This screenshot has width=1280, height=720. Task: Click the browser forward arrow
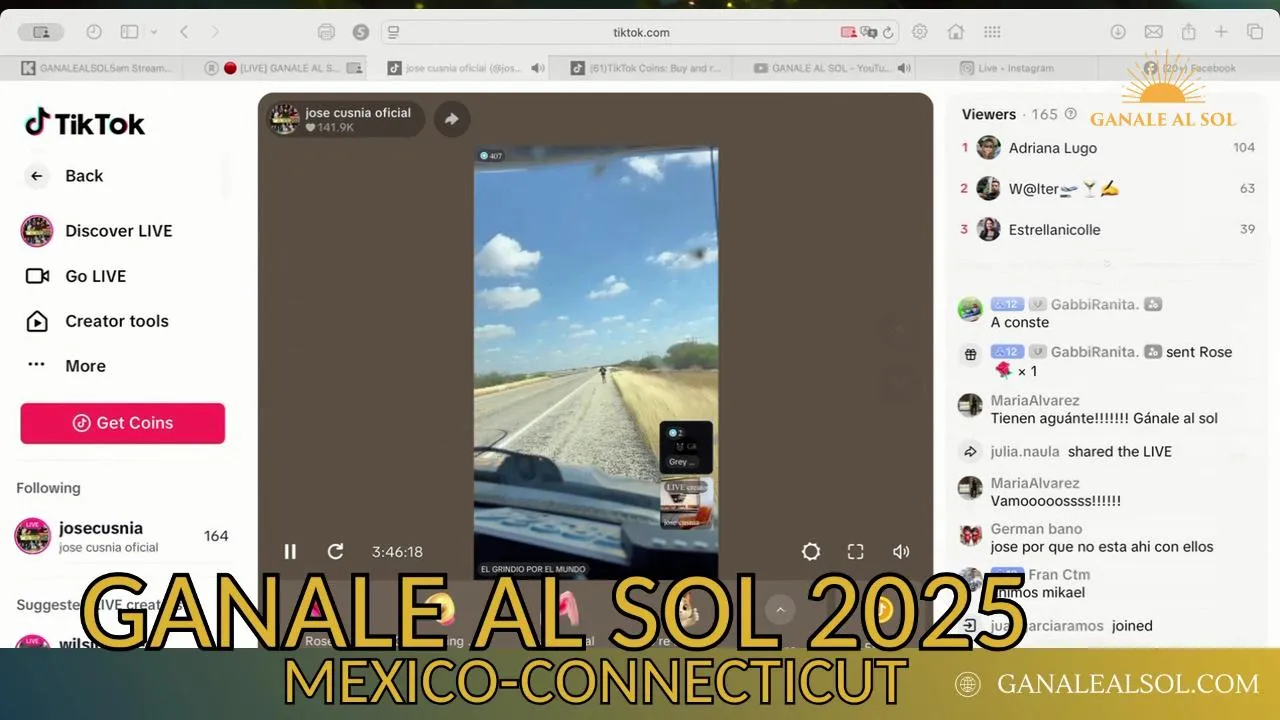pyautogui.click(x=215, y=32)
